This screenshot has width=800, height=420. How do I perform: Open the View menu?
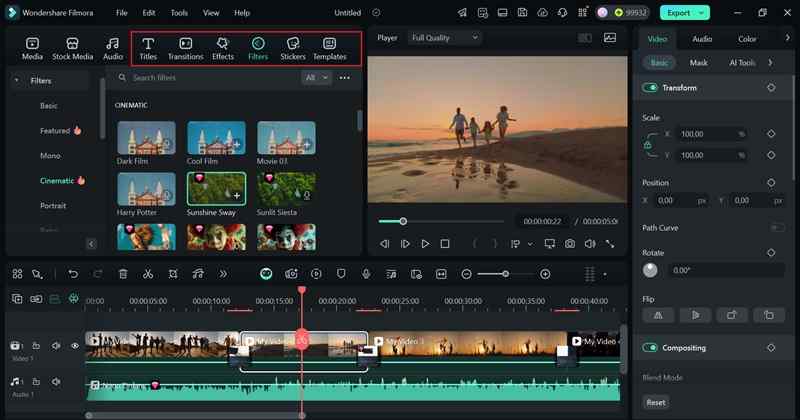click(x=211, y=13)
